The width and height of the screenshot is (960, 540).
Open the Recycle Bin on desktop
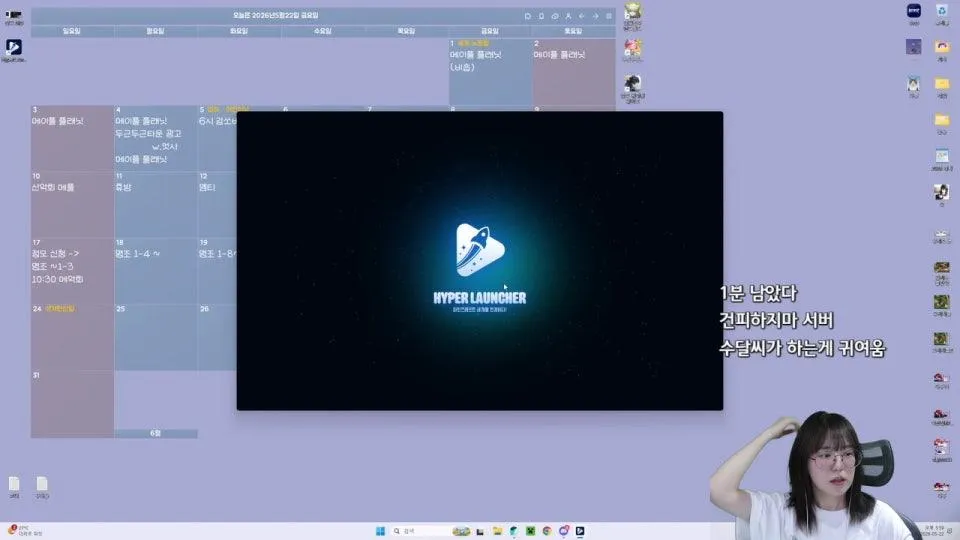click(942, 14)
